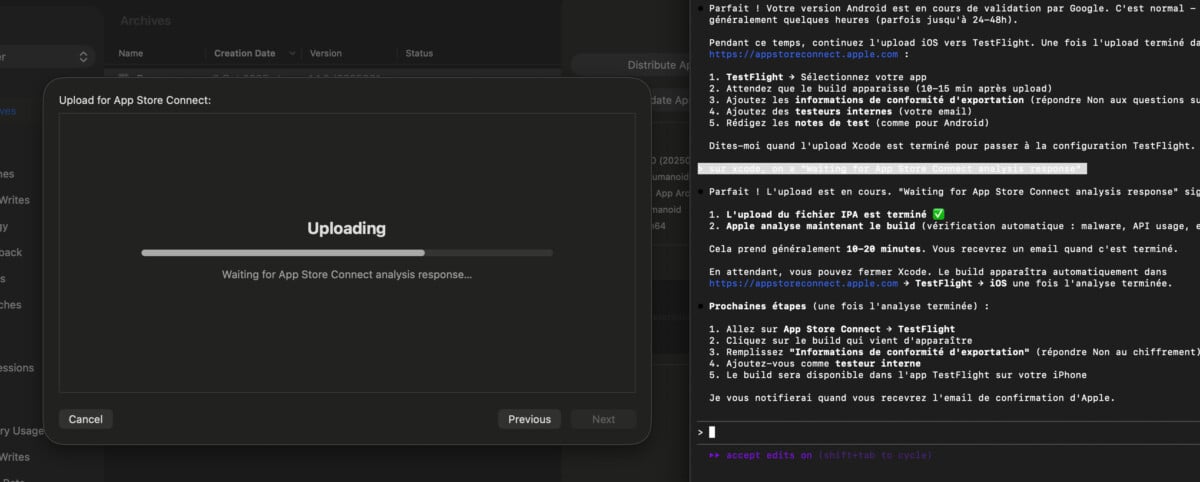Click the highlighted user message in terminal
1200x482 pixels.
coord(892,169)
